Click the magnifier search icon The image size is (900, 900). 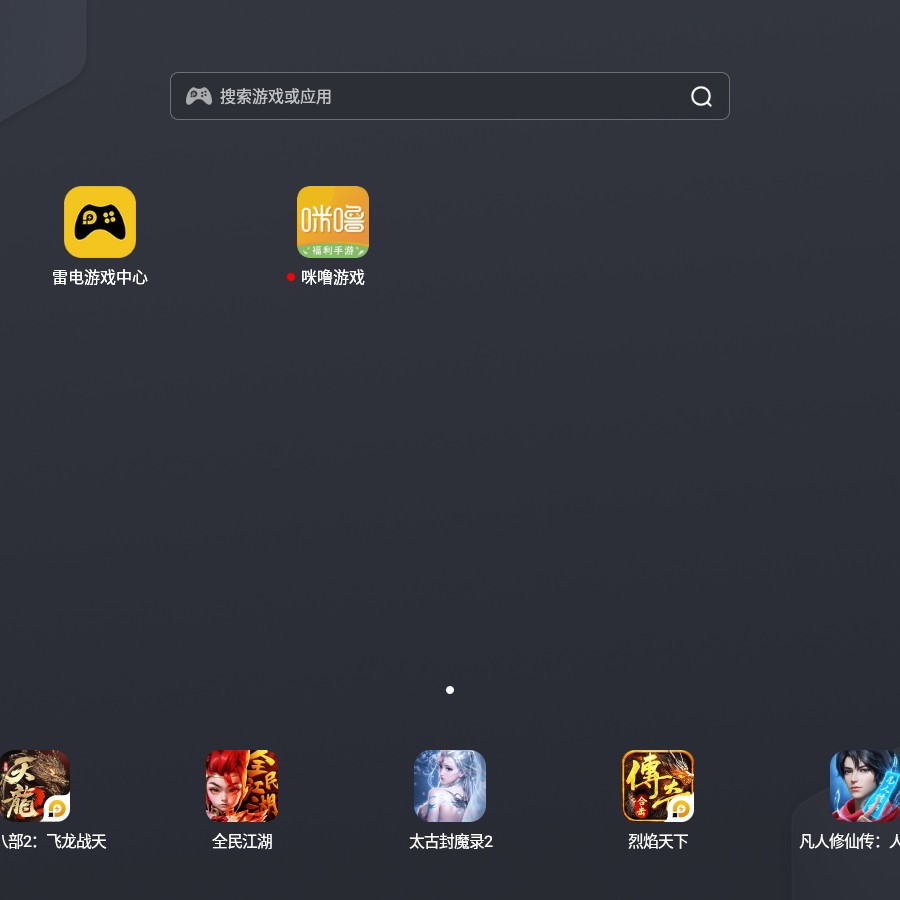(x=701, y=96)
